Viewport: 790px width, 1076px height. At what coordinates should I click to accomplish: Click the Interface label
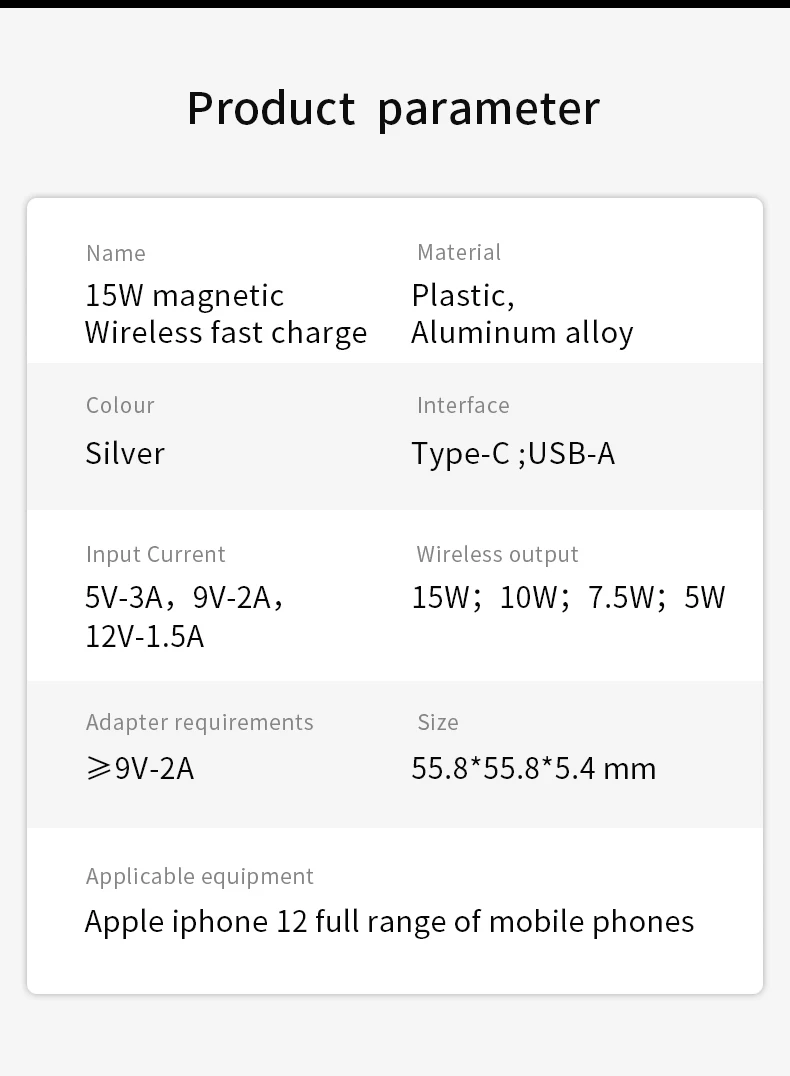463,405
